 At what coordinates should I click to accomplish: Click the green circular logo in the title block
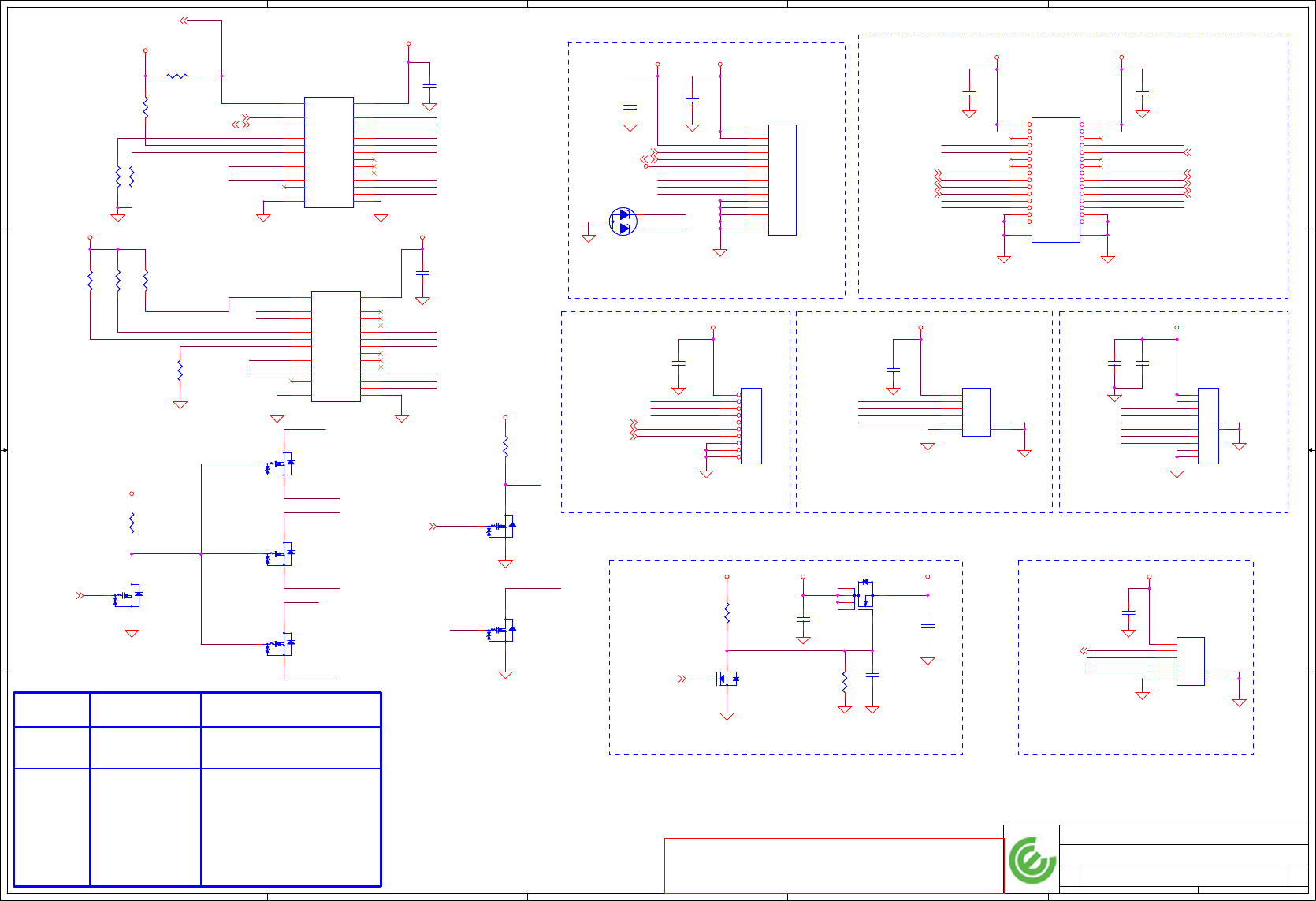pyautogui.click(x=1032, y=860)
